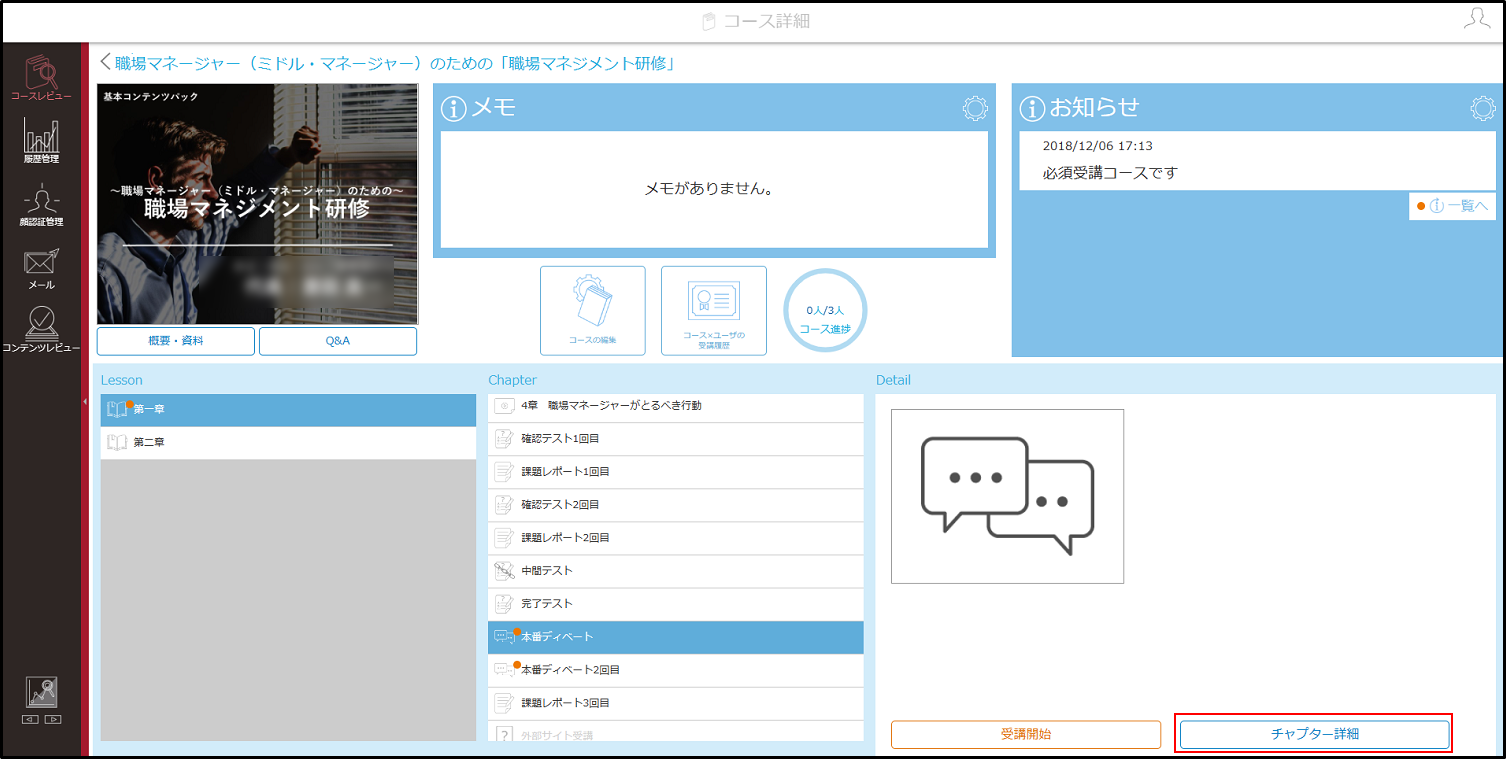The height and width of the screenshot is (759, 1506).
Task: Click the コース進捗 progress circle
Action: pyautogui.click(x=825, y=311)
